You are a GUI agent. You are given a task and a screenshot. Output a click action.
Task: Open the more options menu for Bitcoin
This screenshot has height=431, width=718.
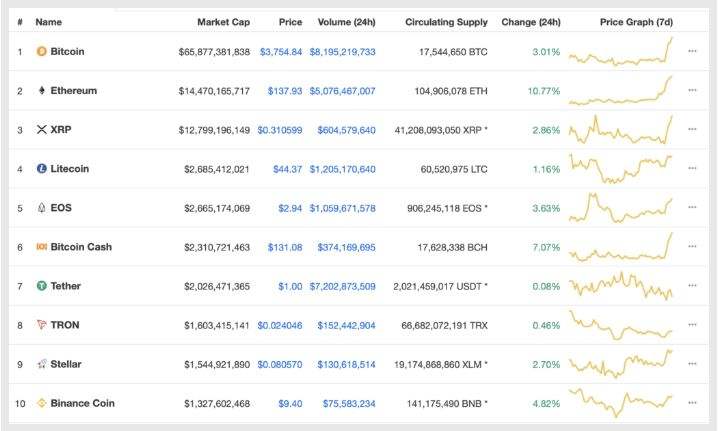point(692,51)
